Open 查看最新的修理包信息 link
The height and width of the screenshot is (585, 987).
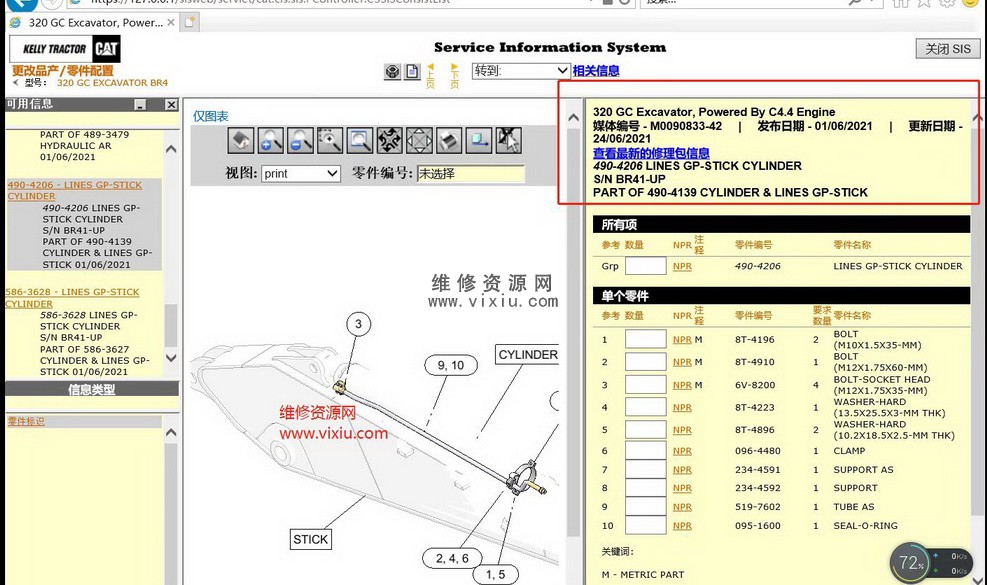[x=651, y=153]
